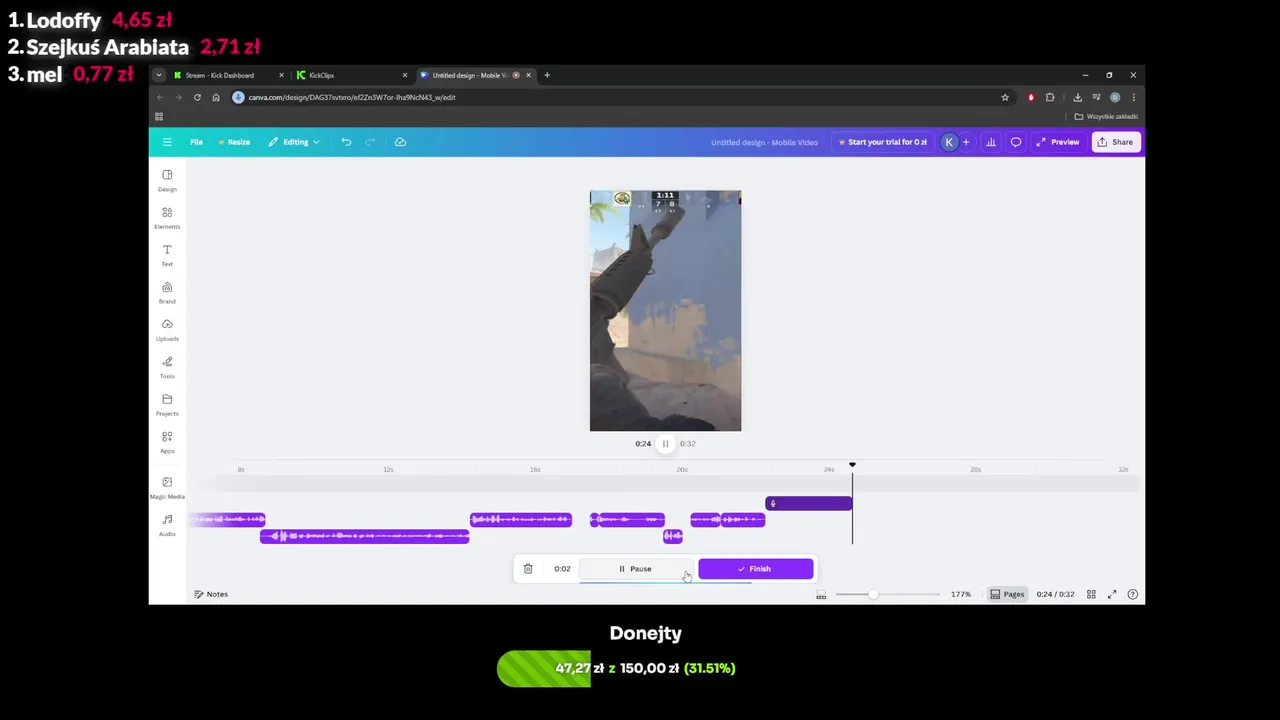Close the Stream - Kick Dashboard tab
The height and width of the screenshot is (720, 1280).
tap(281, 75)
